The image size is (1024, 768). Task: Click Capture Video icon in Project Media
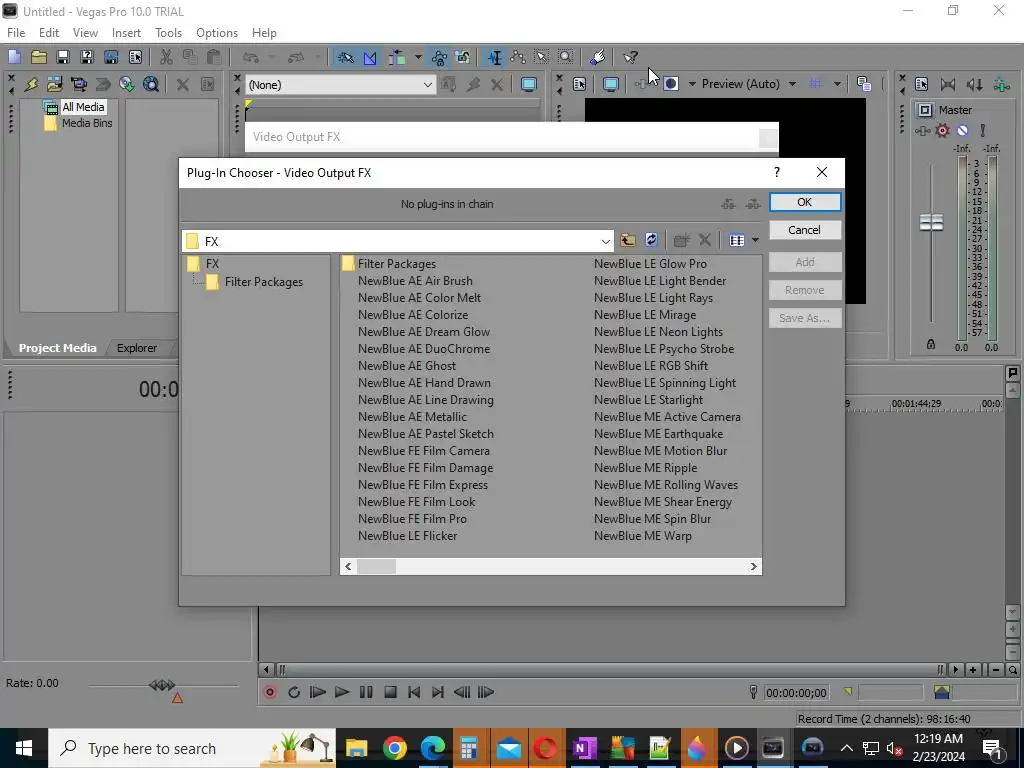coord(79,84)
